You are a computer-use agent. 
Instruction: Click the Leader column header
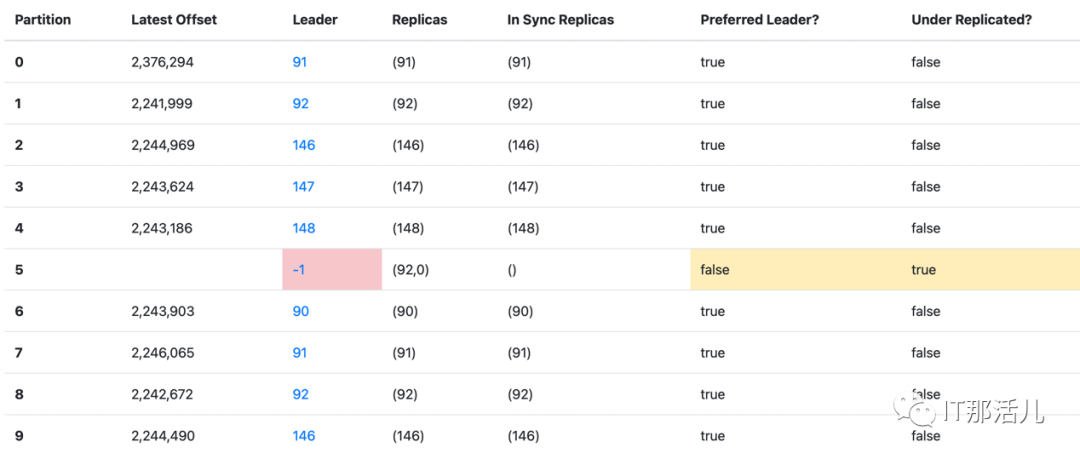pyautogui.click(x=315, y=20)
